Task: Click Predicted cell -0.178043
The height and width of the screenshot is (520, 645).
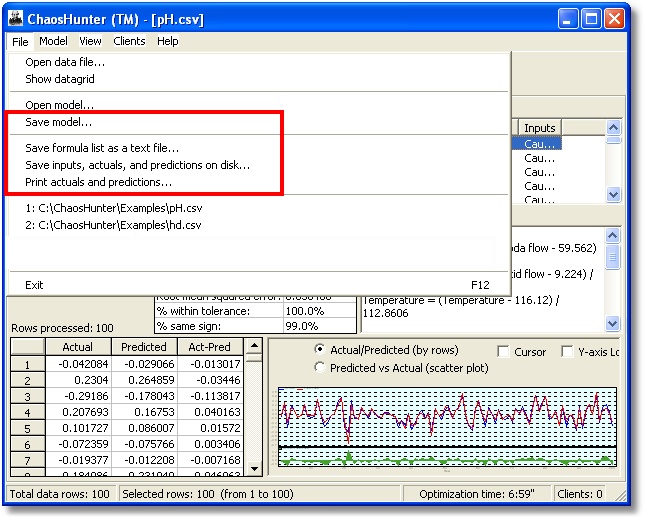Action: (x=144, y=396)
